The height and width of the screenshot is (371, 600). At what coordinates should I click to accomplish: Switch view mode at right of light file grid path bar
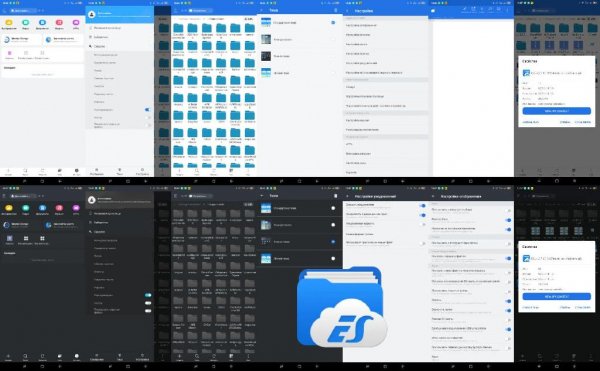tap(248, 19)
